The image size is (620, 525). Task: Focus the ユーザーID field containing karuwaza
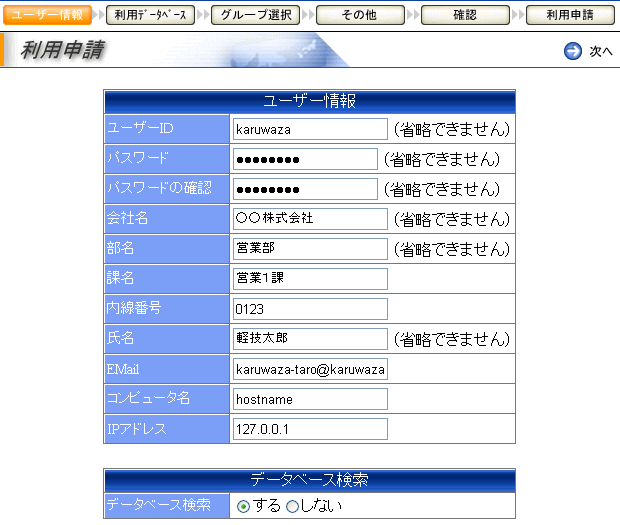[310, 129]
